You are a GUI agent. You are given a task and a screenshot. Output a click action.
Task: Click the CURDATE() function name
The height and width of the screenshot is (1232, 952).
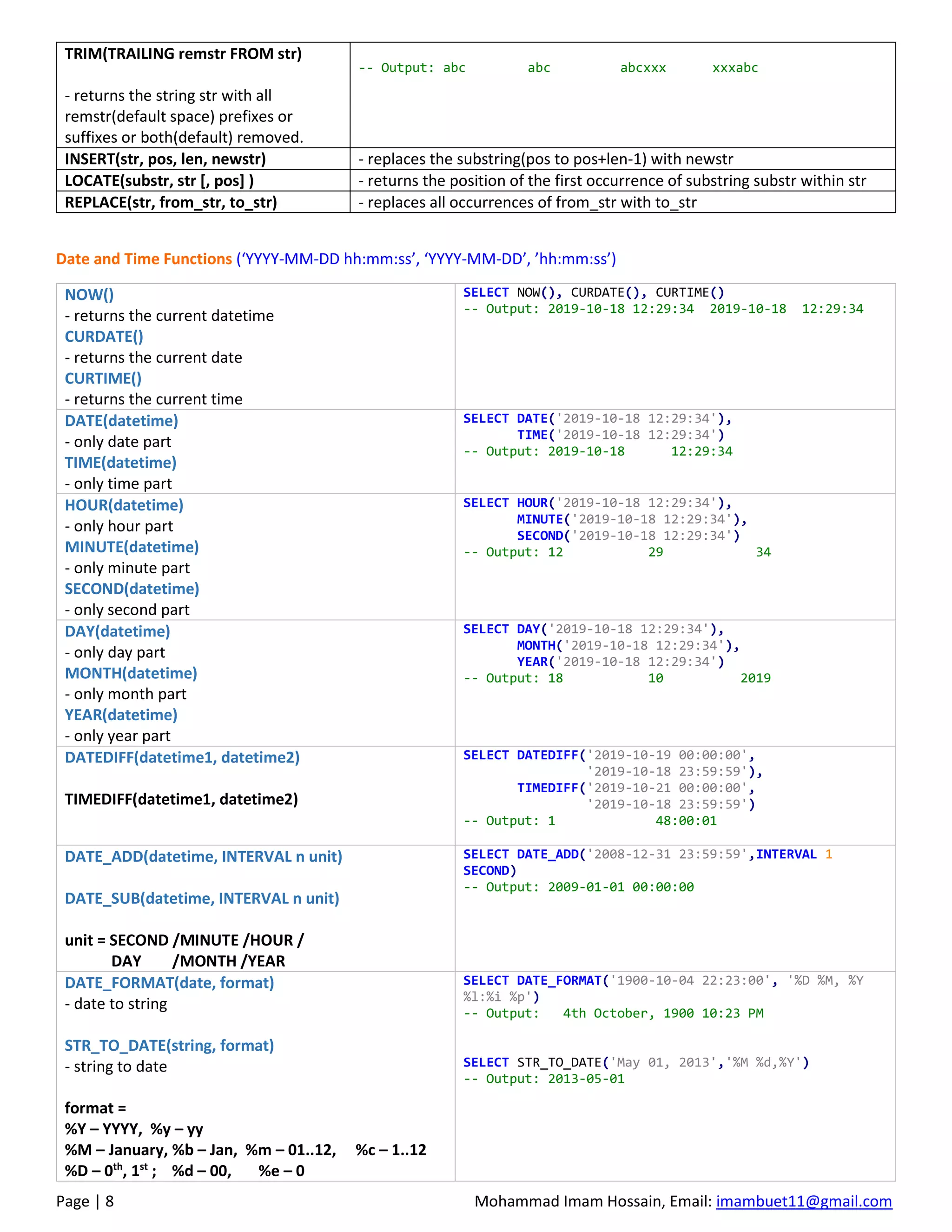(104, 336)
